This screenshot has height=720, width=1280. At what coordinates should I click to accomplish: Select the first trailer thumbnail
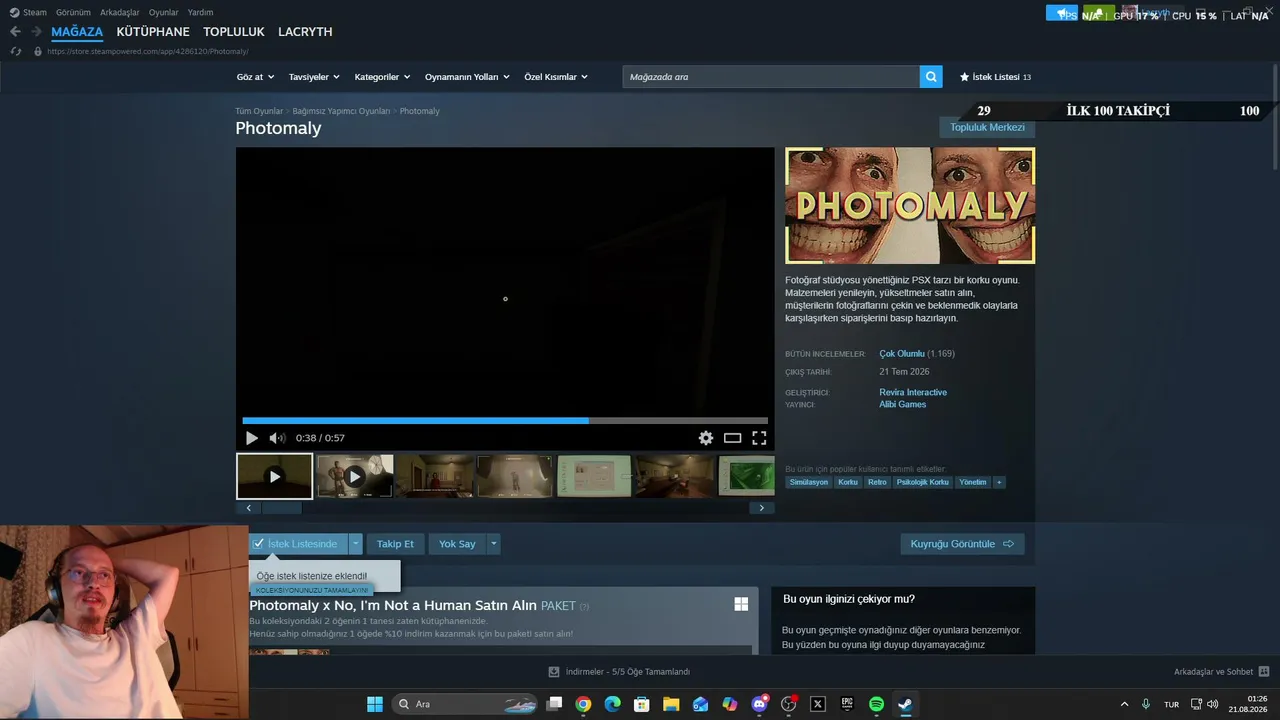coord(275,476)
